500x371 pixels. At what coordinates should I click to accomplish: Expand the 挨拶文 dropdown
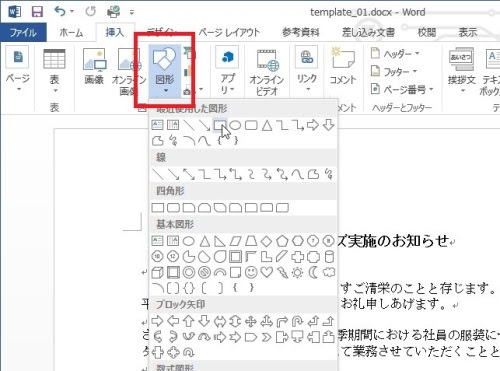(462, 91)
